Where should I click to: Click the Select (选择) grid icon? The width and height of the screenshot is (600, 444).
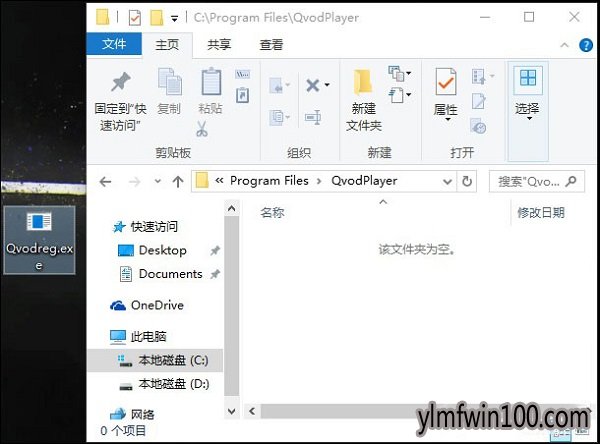pos(528,79)
